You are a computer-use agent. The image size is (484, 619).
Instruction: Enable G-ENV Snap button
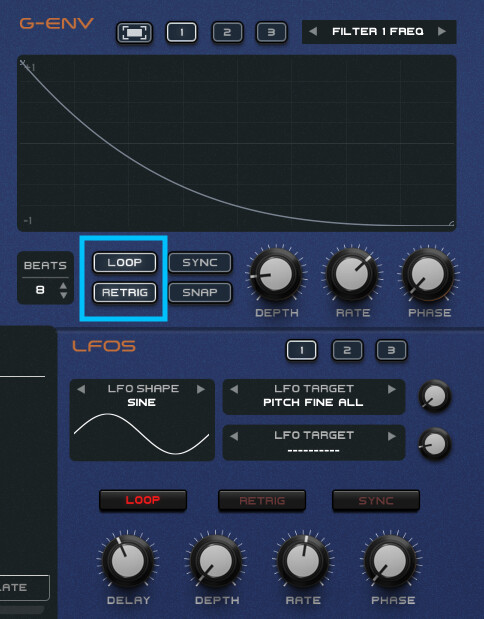200,293
